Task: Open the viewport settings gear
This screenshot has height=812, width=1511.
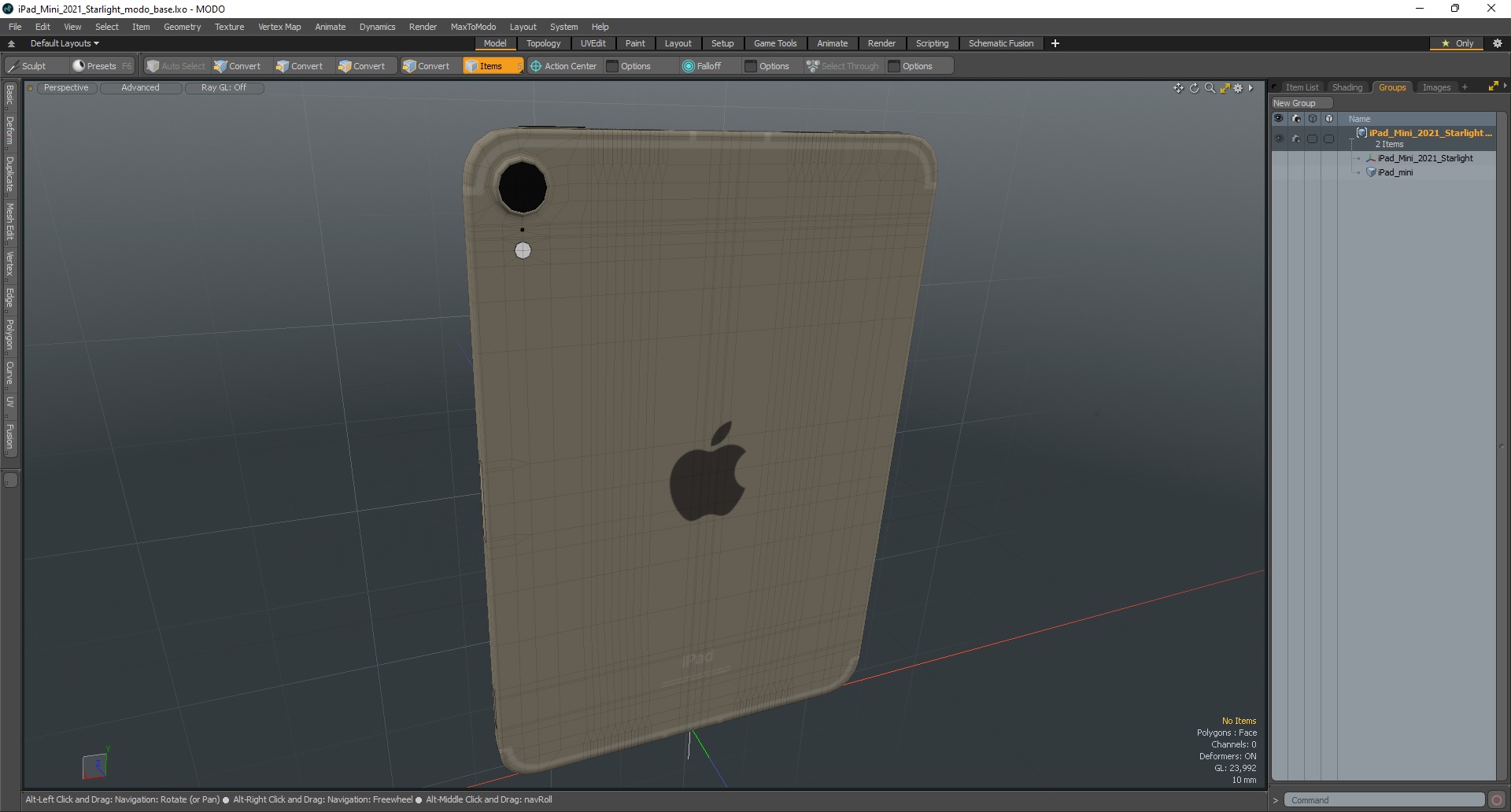Action: click(1238, 88)
